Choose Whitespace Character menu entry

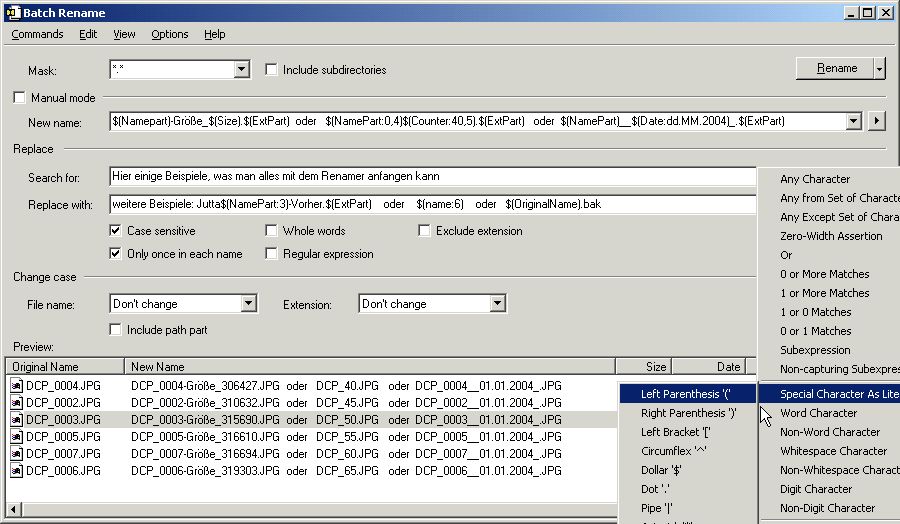click(x=829, y=451)
